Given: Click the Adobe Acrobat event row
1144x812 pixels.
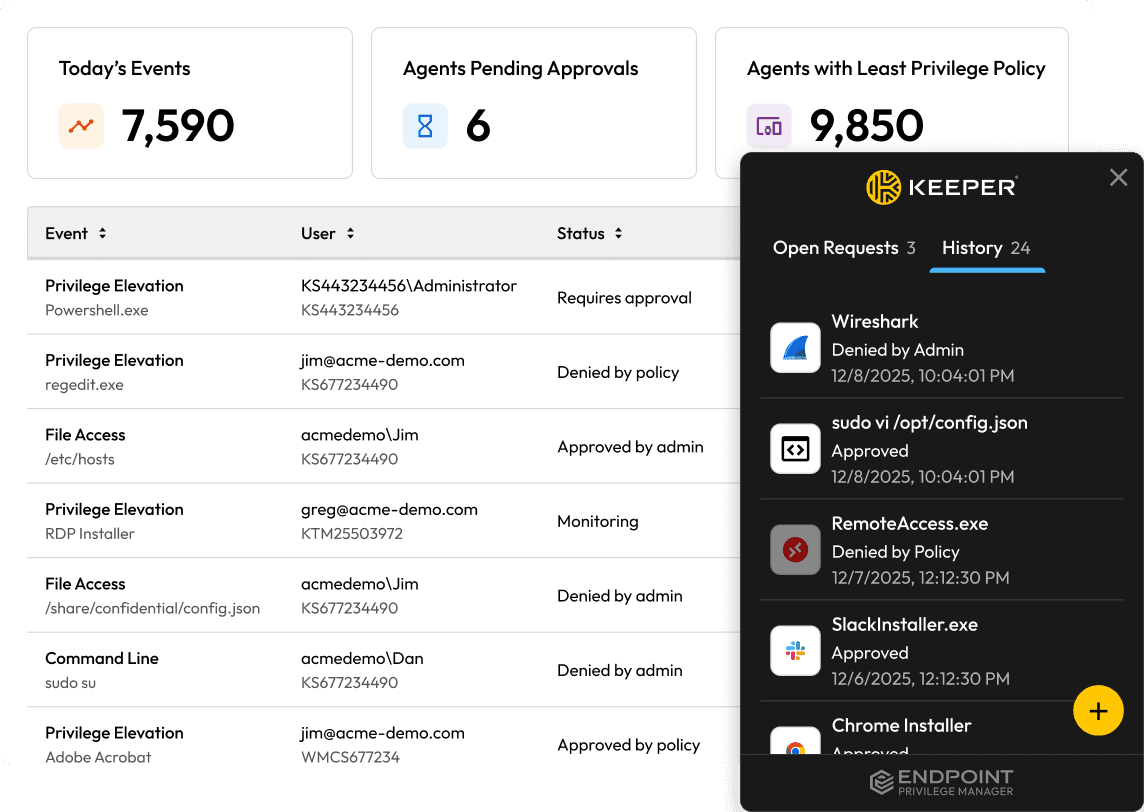Looking at the screenshot, I should pyautogui.click(x=383, y=744).
